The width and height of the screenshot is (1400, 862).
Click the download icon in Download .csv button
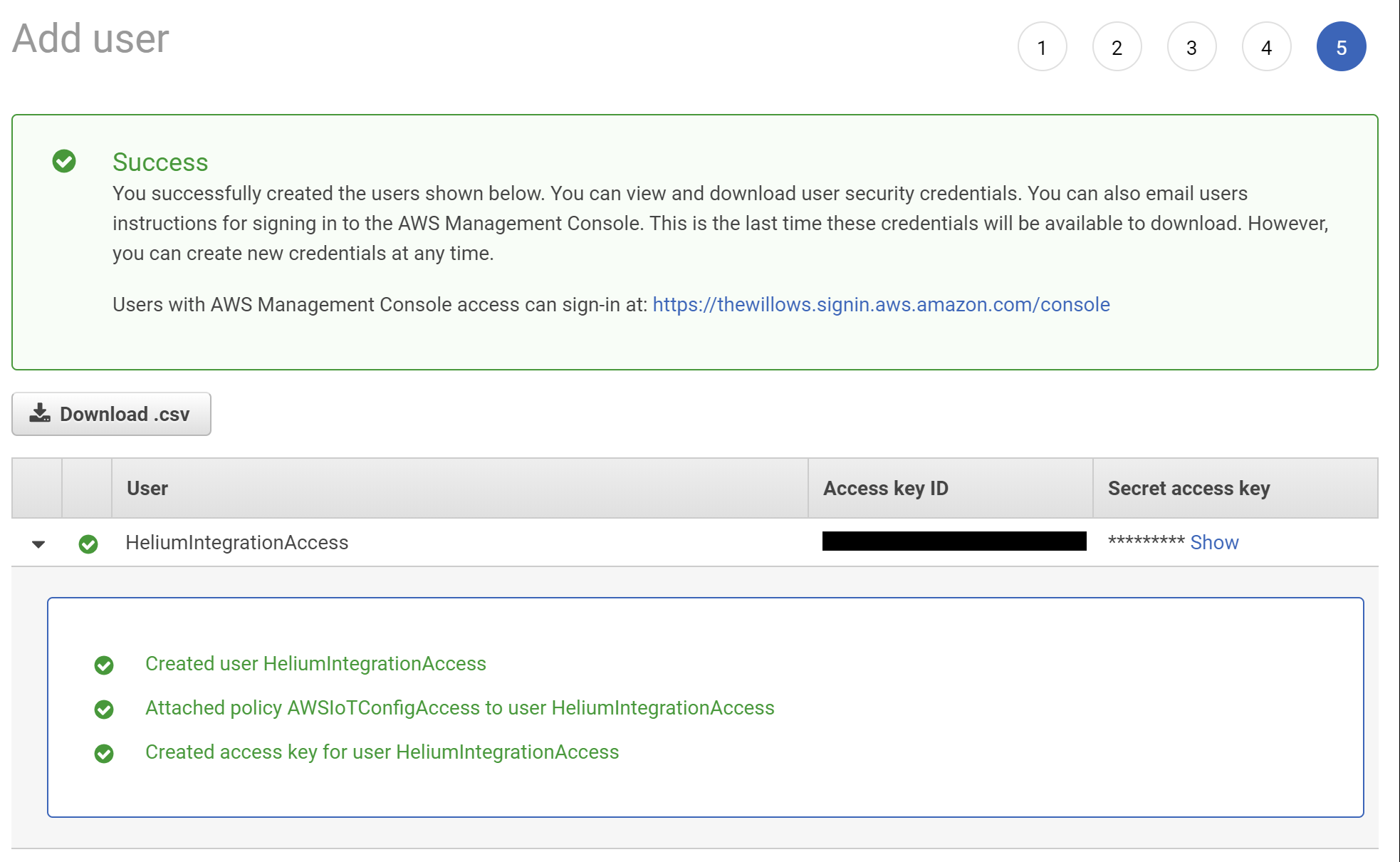click(x=40, y=413)
